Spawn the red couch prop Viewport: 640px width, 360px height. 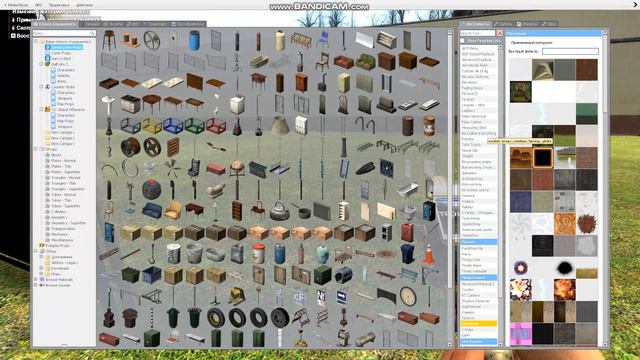pyautogui.click(x=344, y=62)
